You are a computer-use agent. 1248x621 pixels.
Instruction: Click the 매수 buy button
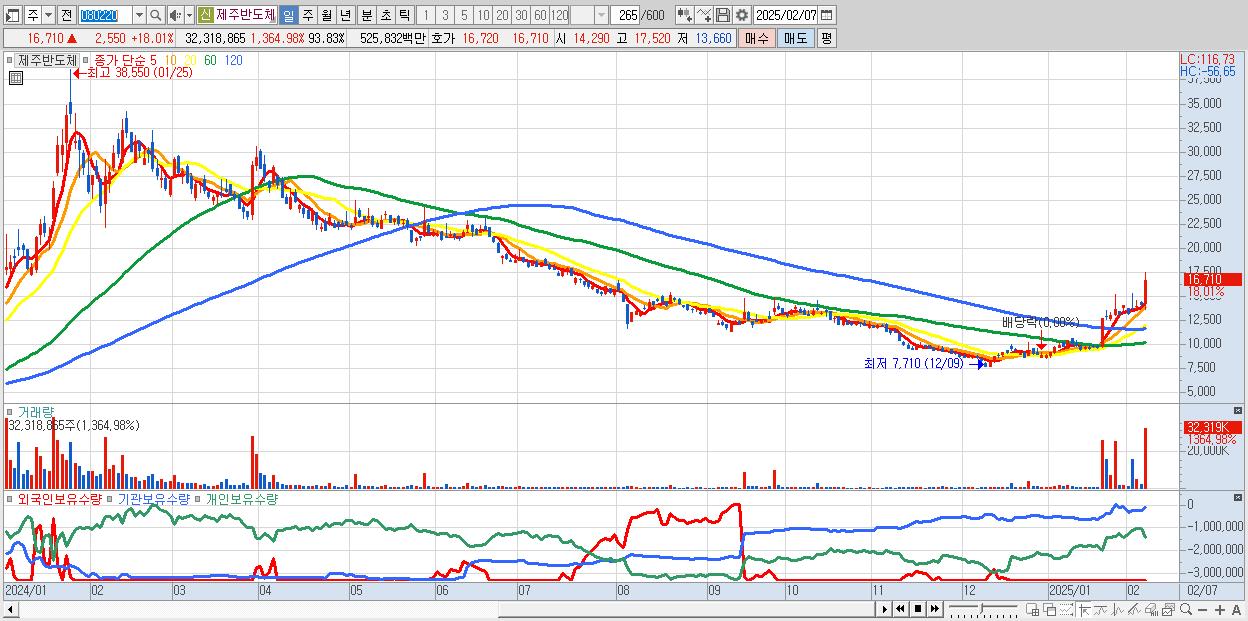coord(757,38)
